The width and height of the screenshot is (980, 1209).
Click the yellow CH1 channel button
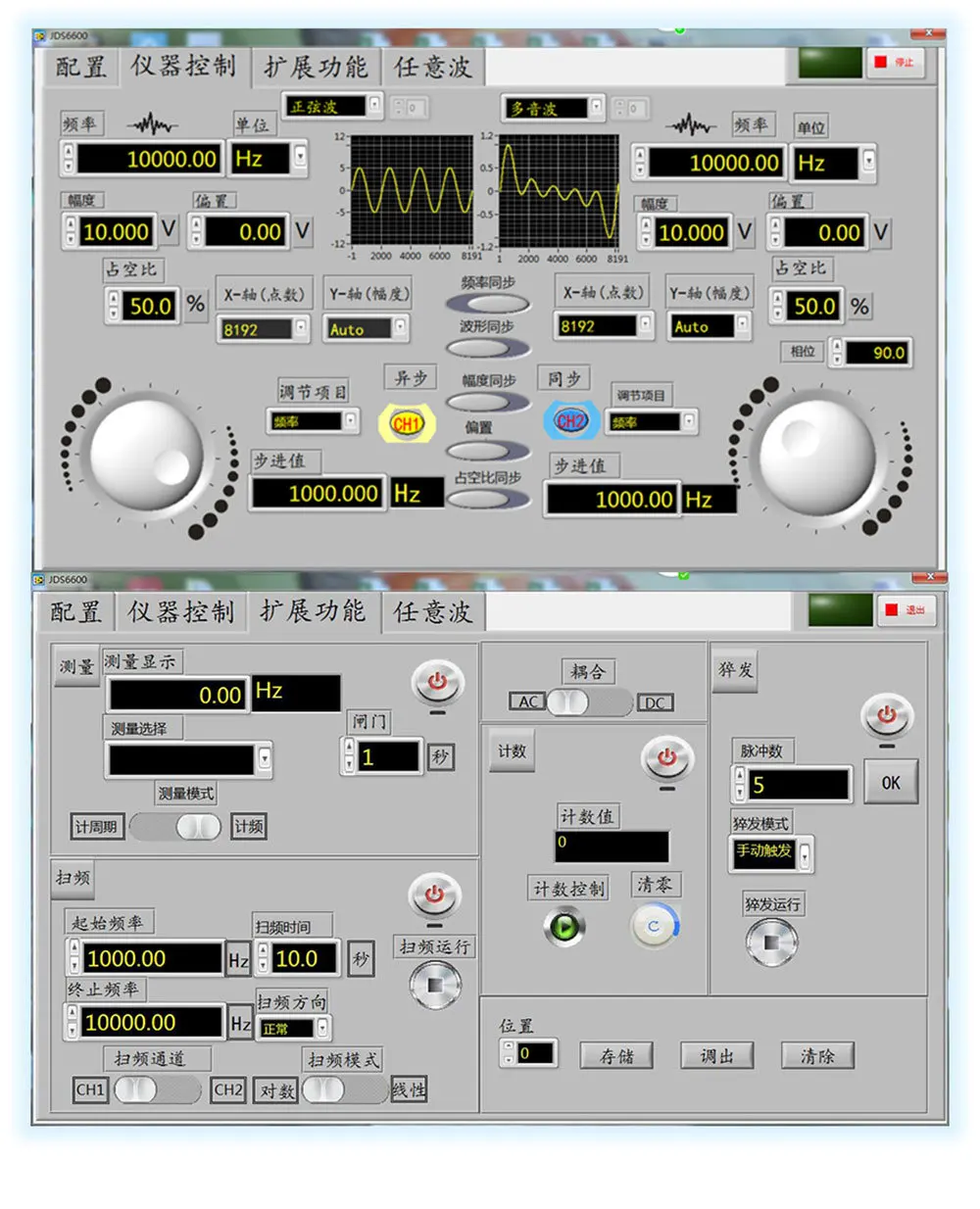(406, 424)
